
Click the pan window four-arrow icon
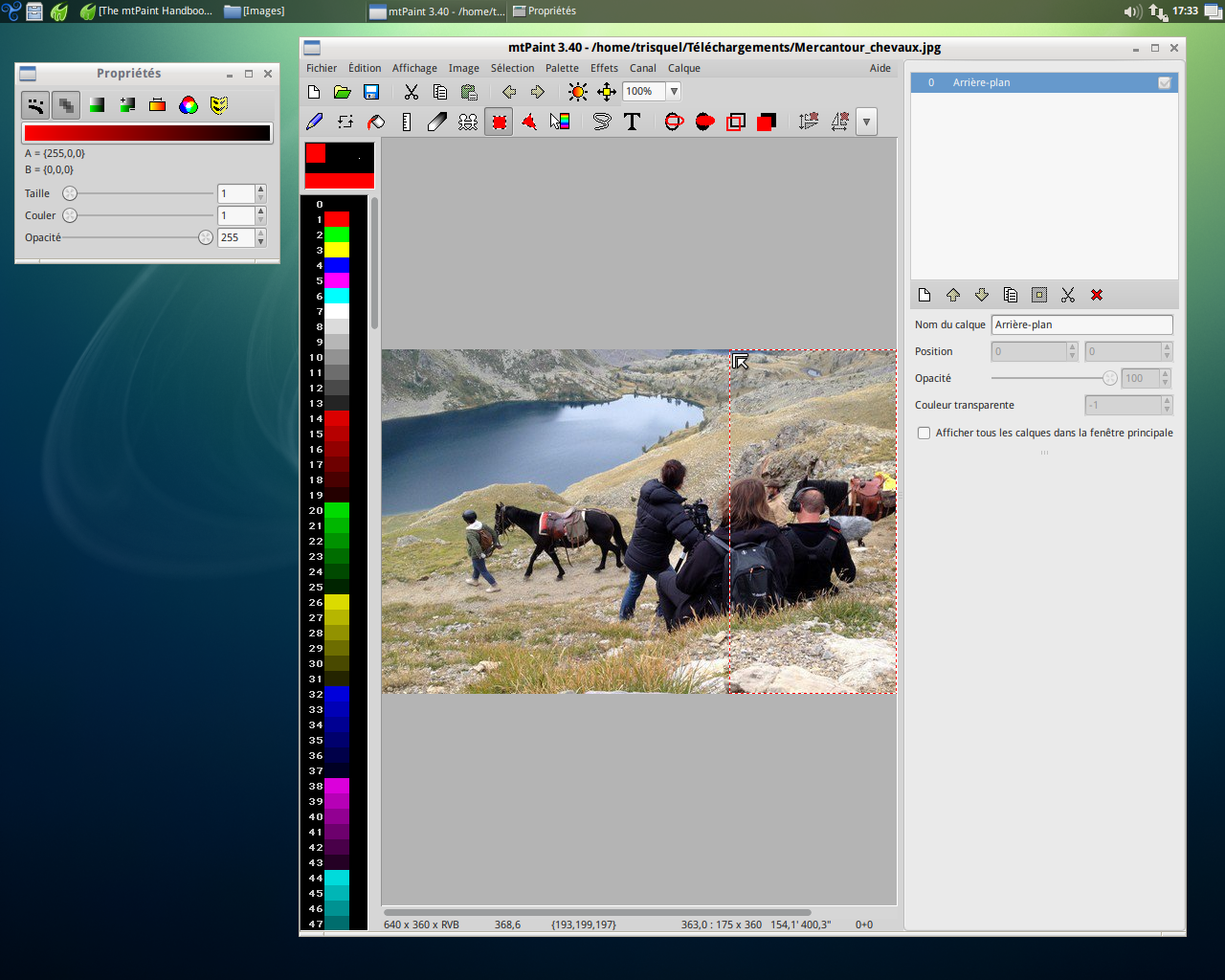click(607, 92)
